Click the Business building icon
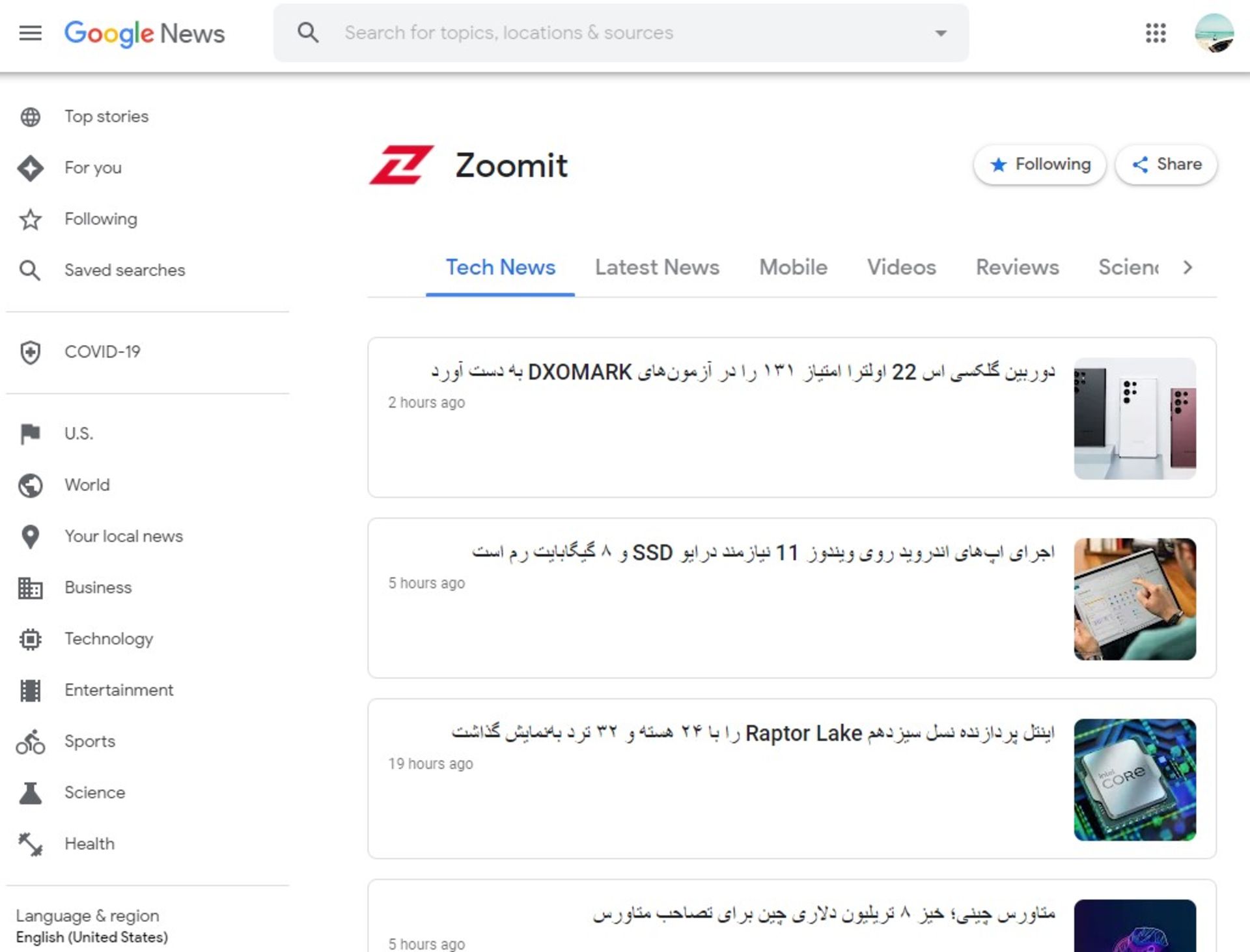Screen dimensions: 1250x952 pyautogui.click(x=30, y=588)
